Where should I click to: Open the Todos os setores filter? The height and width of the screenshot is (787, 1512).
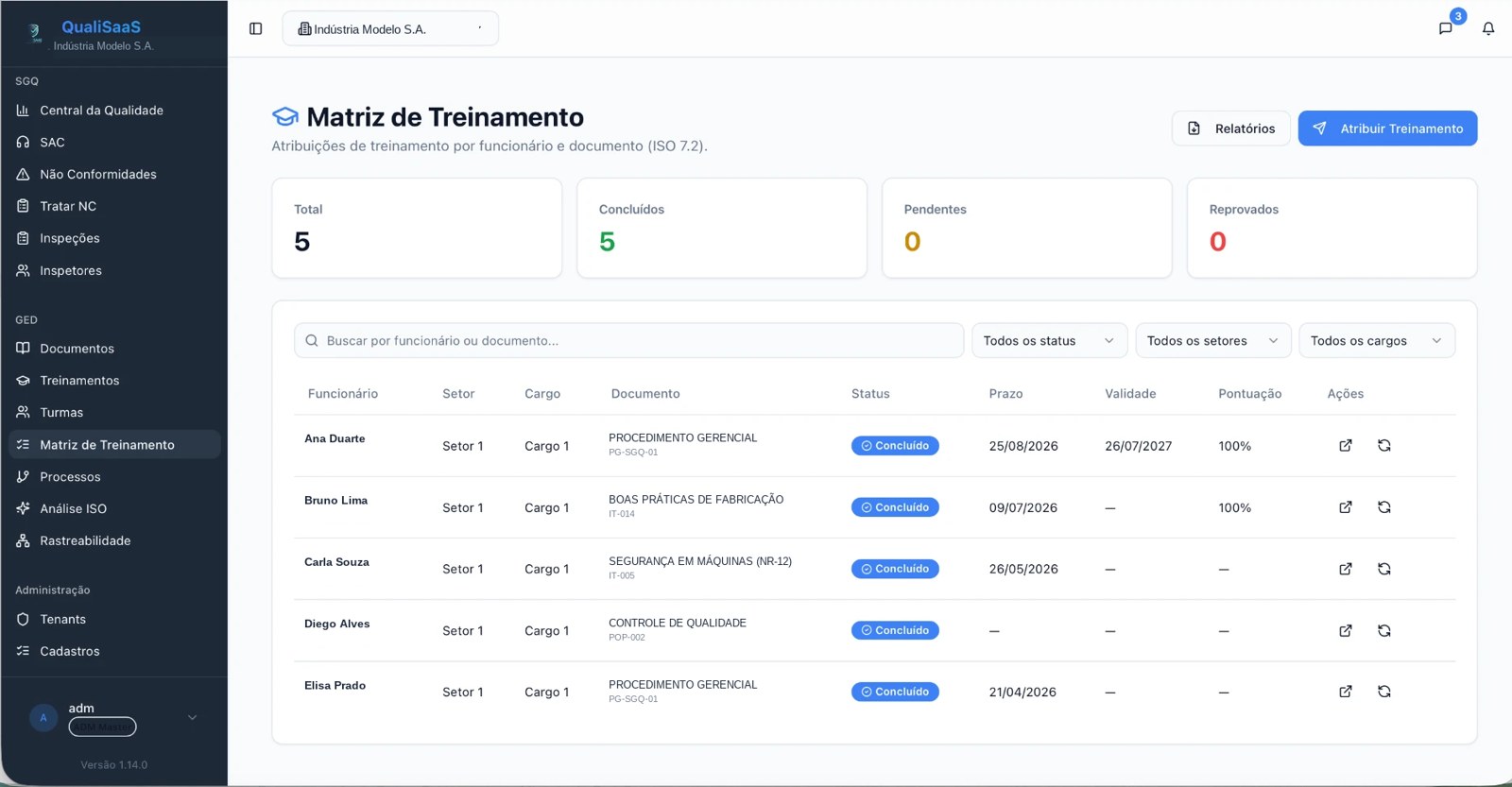coord(1212,340)
